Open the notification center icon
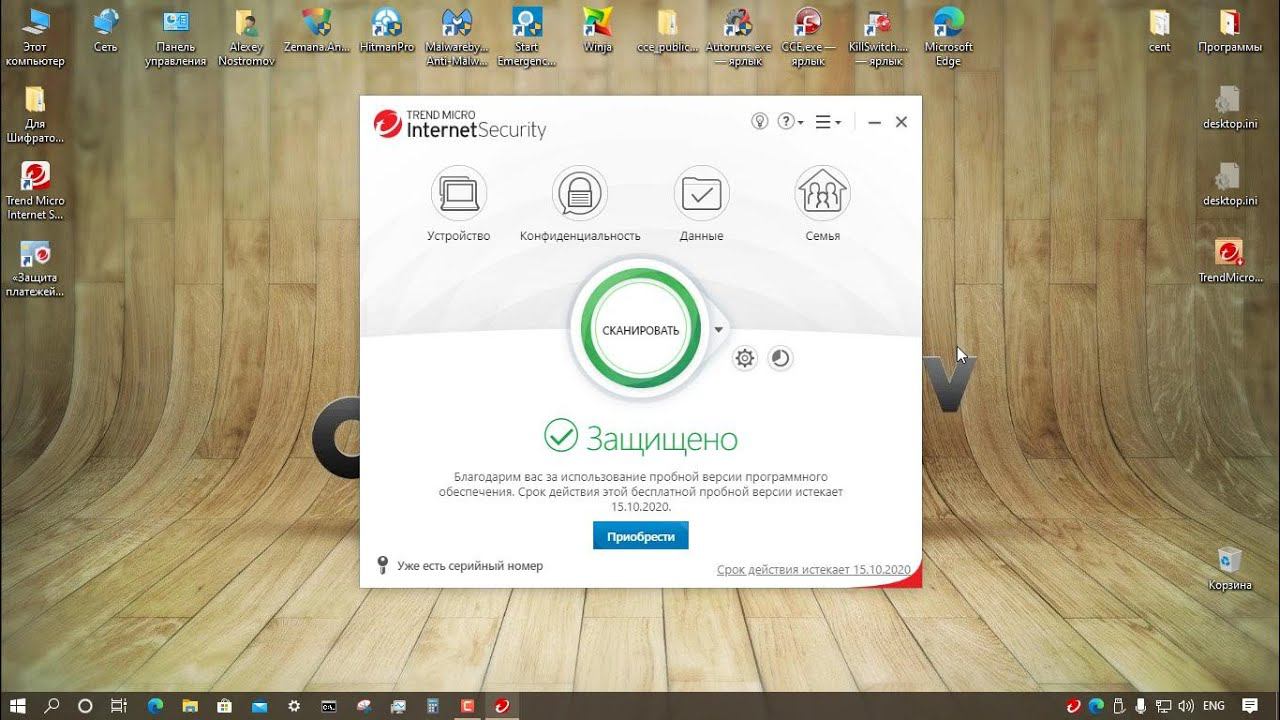Screen dimensions: 1280x720 point(1250,706)
